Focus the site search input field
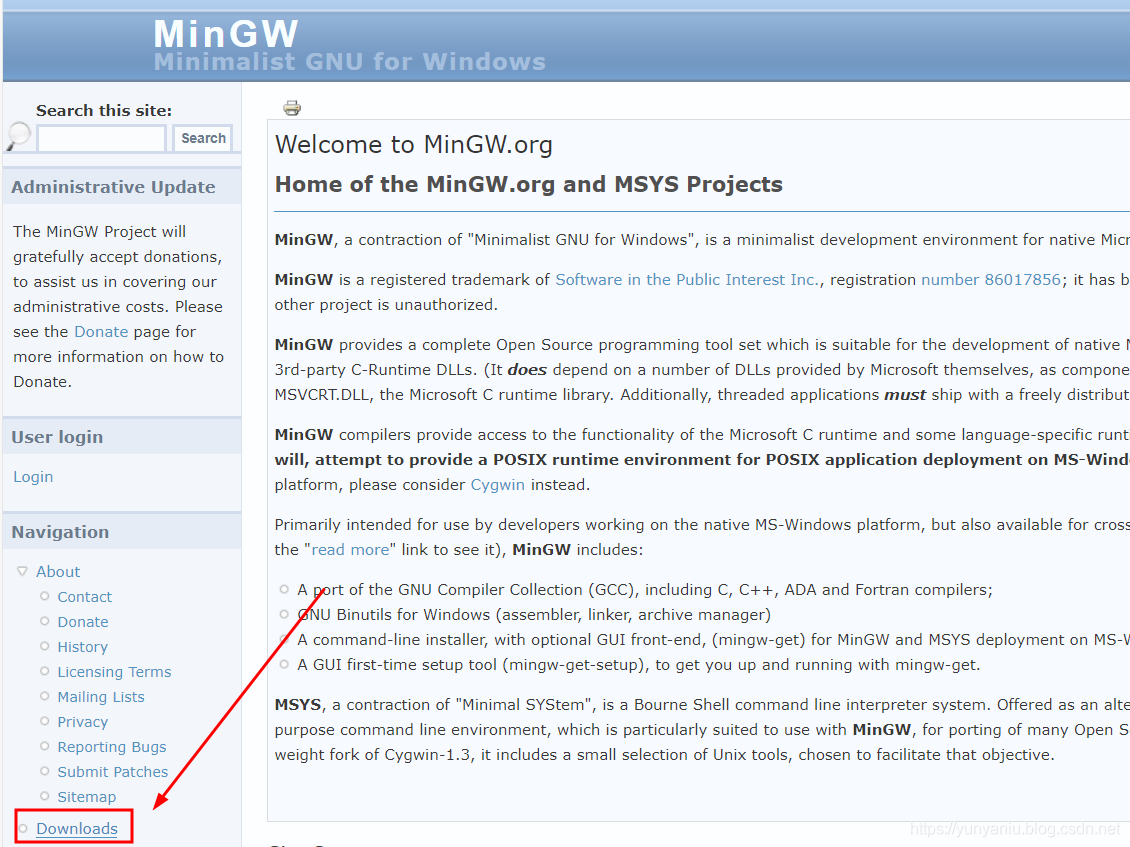Image resolution: width=1130 pixels, height=847 pixels. pyautogui.click(x=102, y=138)
